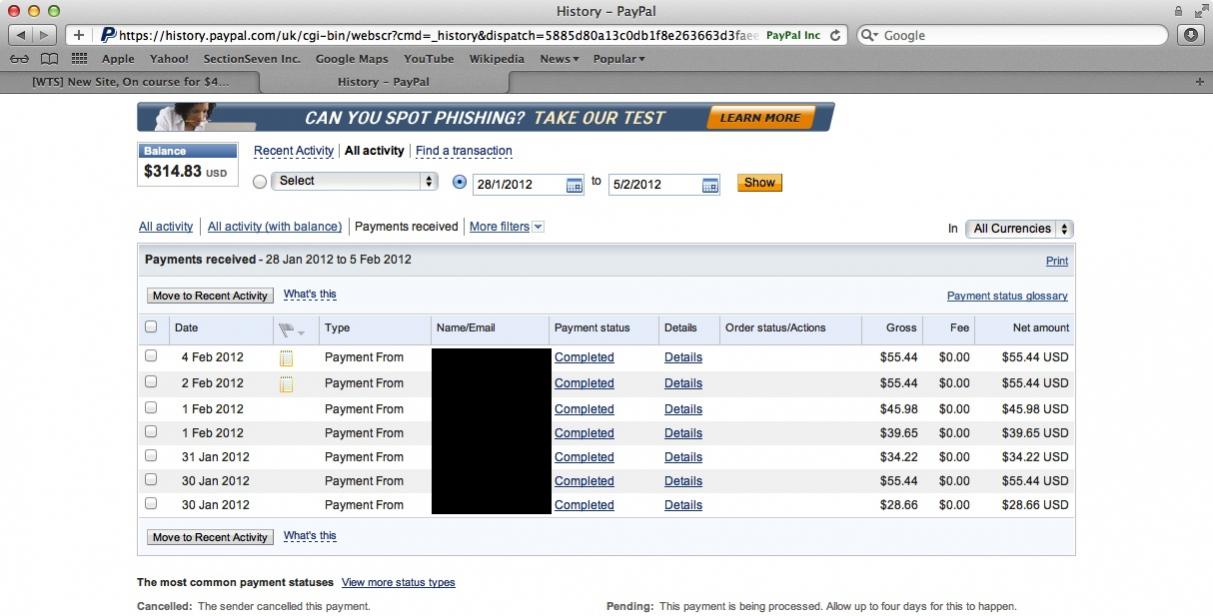
Task: Click the top What's this link
Action: click(x=310, y=295)
